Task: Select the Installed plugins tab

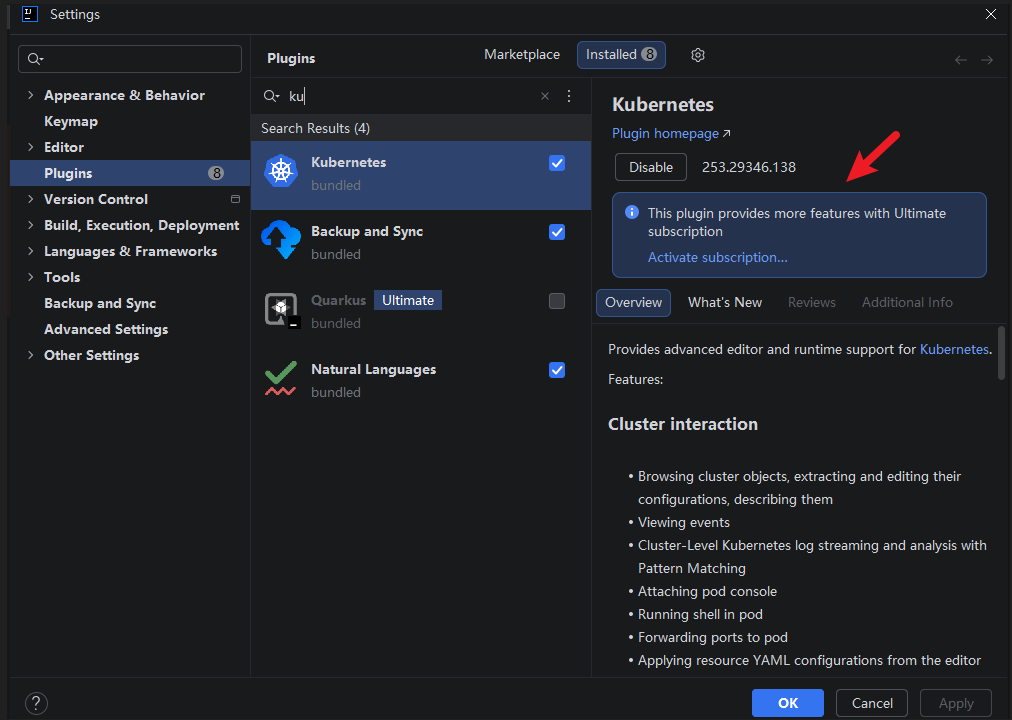Action: pyautogui.click(x=621, y=55)
